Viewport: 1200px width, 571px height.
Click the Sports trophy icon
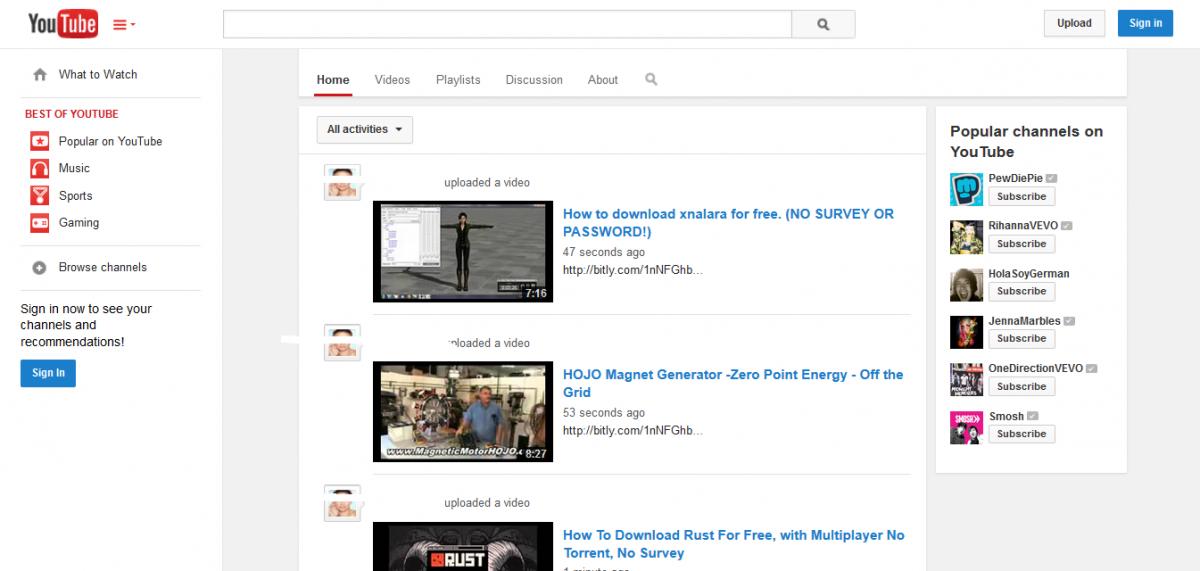40,196
